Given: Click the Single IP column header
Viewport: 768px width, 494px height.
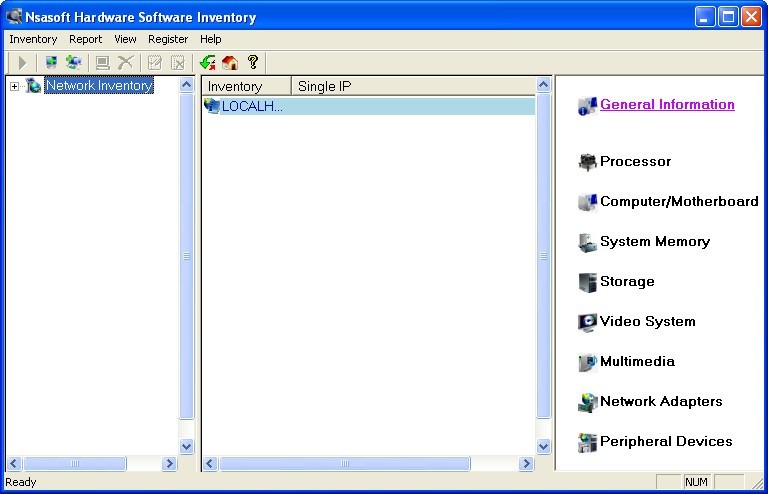Looking at the screenshot, I should (413, 86).
